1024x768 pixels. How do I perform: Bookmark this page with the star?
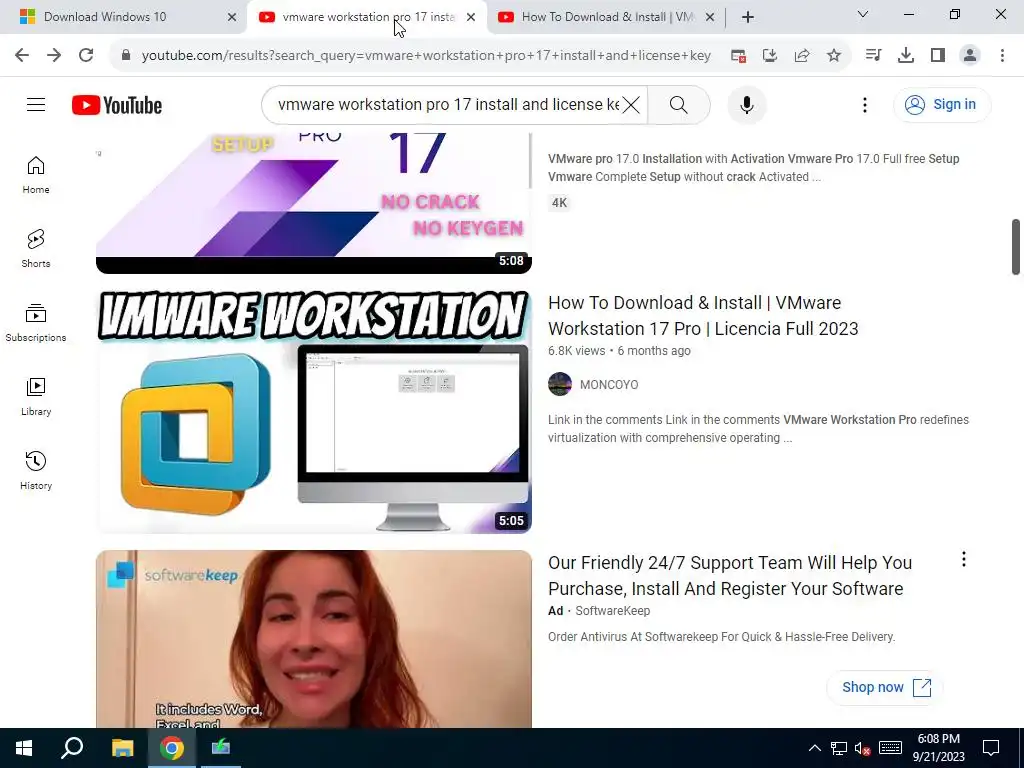tap(833, 56)
